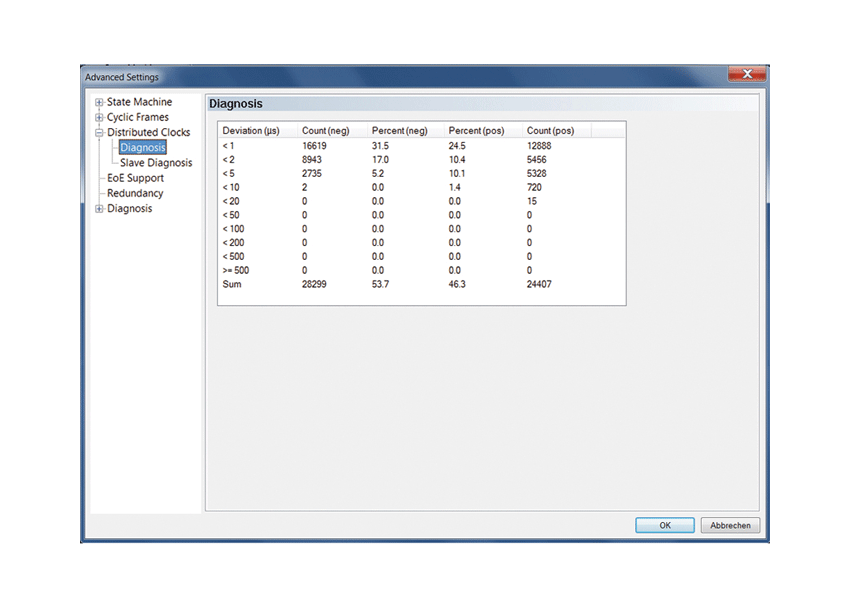
Task: Click the percent value 31.5
Action: click(380, 146)
